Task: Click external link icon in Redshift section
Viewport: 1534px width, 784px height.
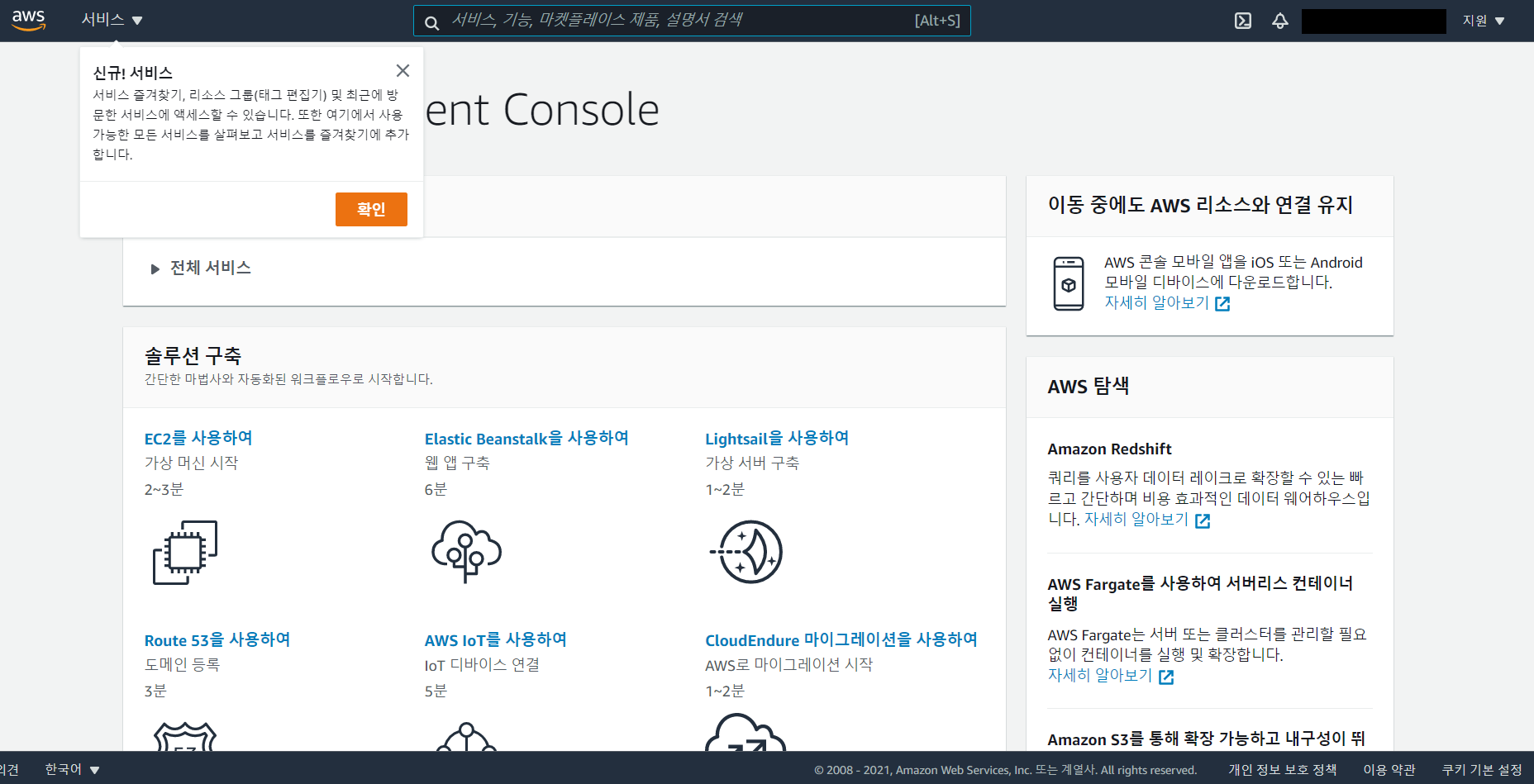Action: point(1203,520)
